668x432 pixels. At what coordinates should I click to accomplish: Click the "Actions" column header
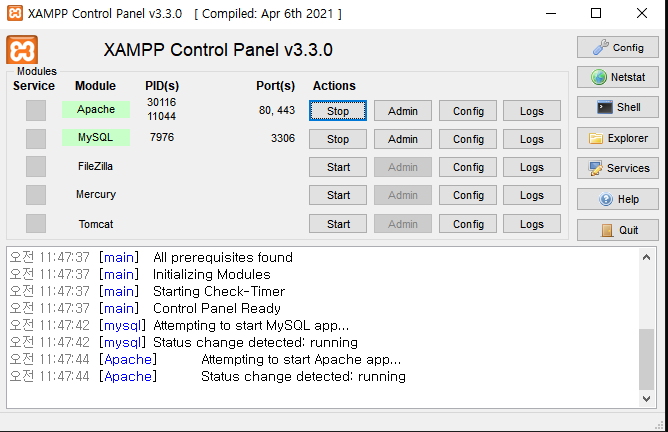click(334, 86)
